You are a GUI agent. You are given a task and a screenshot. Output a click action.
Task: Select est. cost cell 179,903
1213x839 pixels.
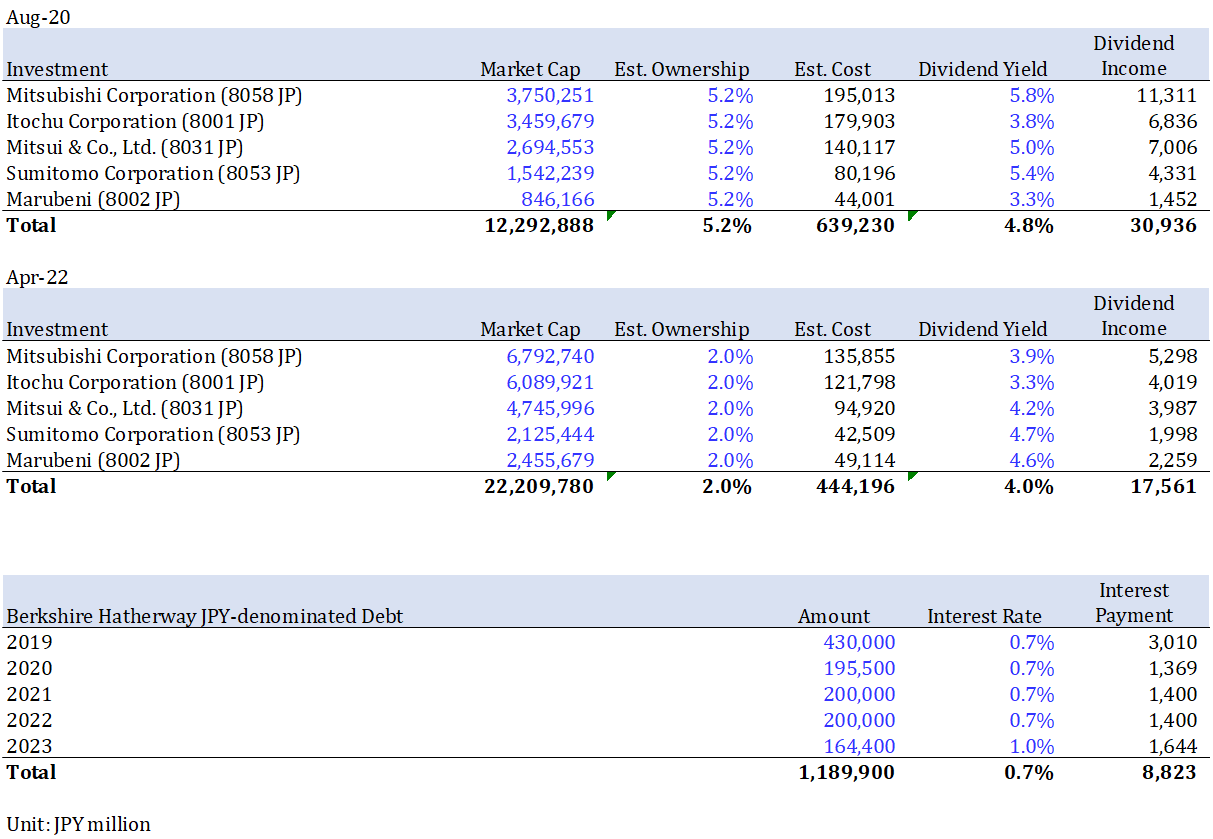click(x=861, y=121)
